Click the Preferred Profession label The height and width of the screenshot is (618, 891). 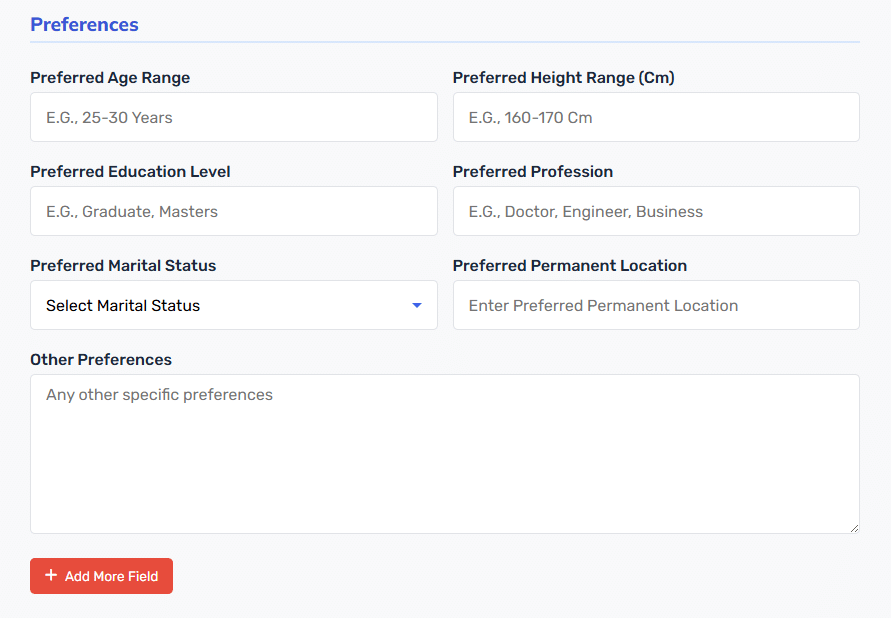coord(532,172)
